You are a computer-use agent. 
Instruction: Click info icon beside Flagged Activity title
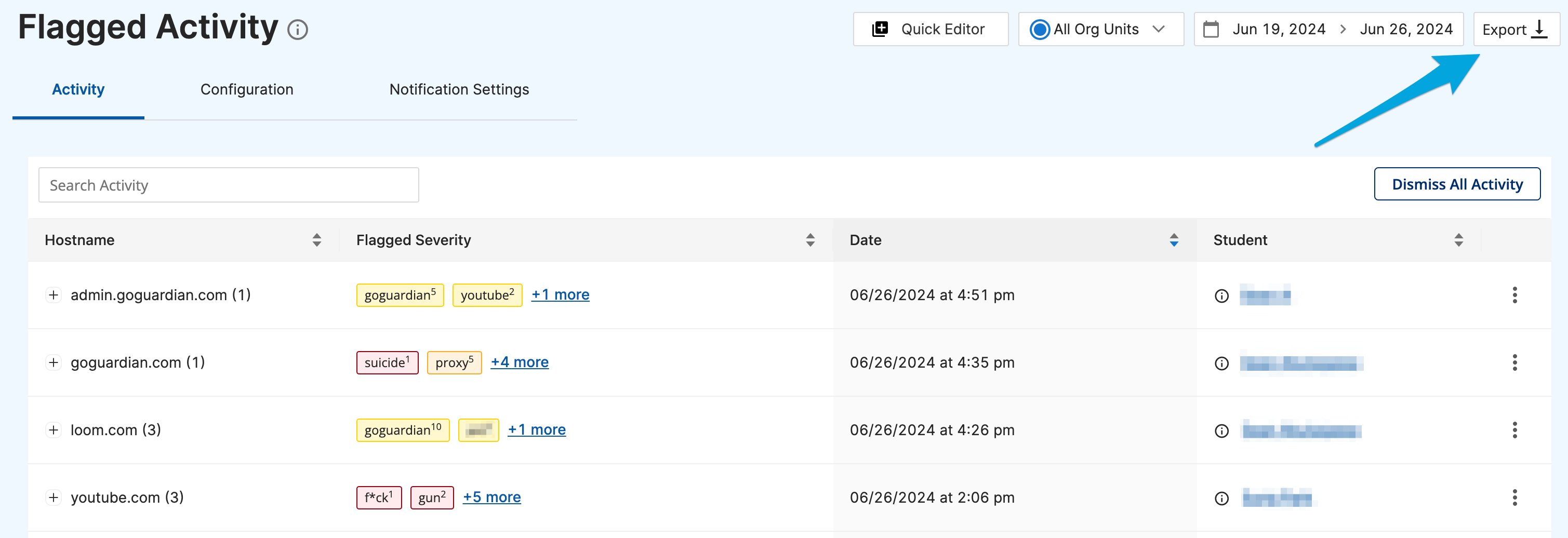(297, 30)
